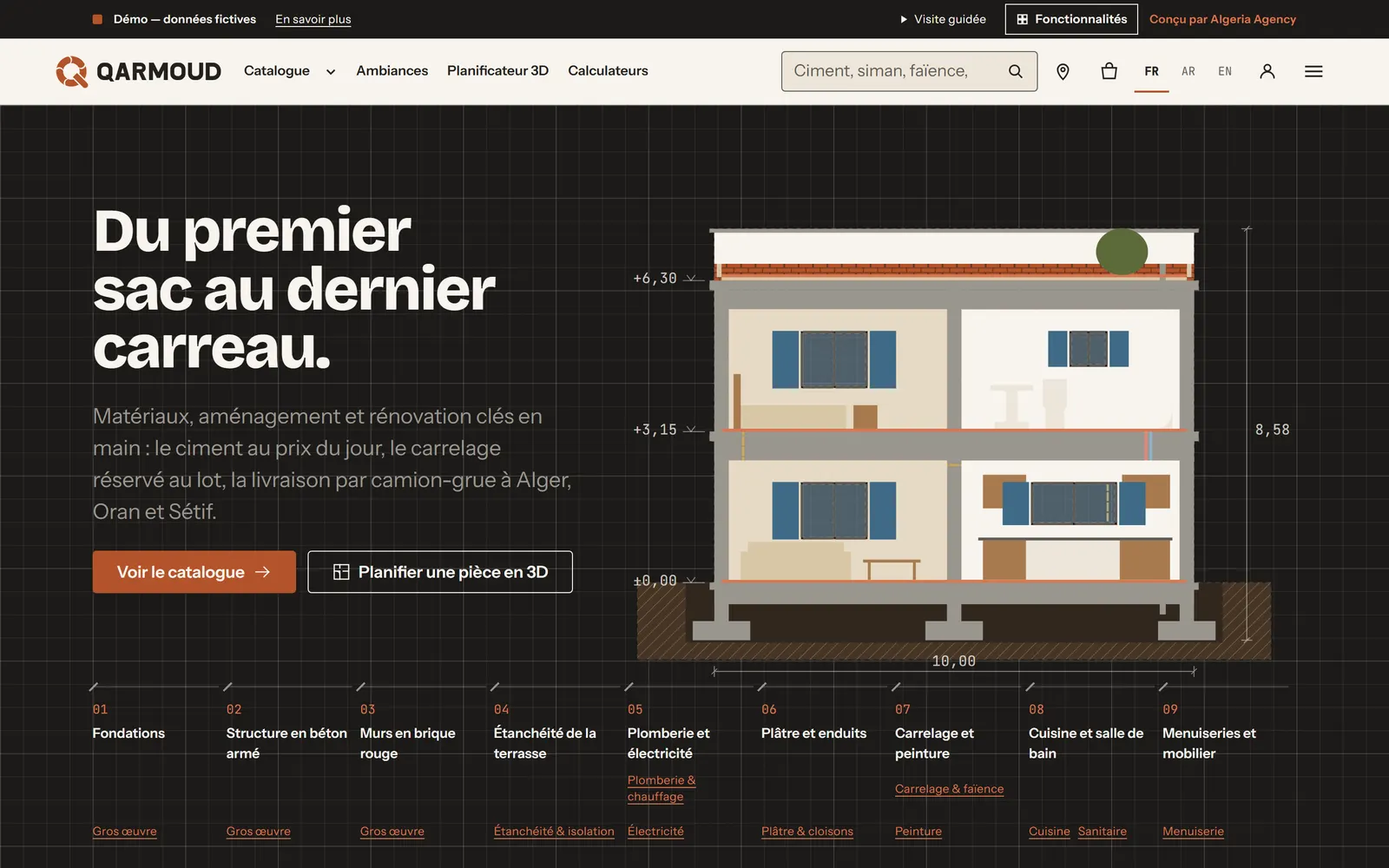This screenshot has height=868, width=1389.
Task: Follow the En savoir plus link
Action: click(x=313, y=19)
